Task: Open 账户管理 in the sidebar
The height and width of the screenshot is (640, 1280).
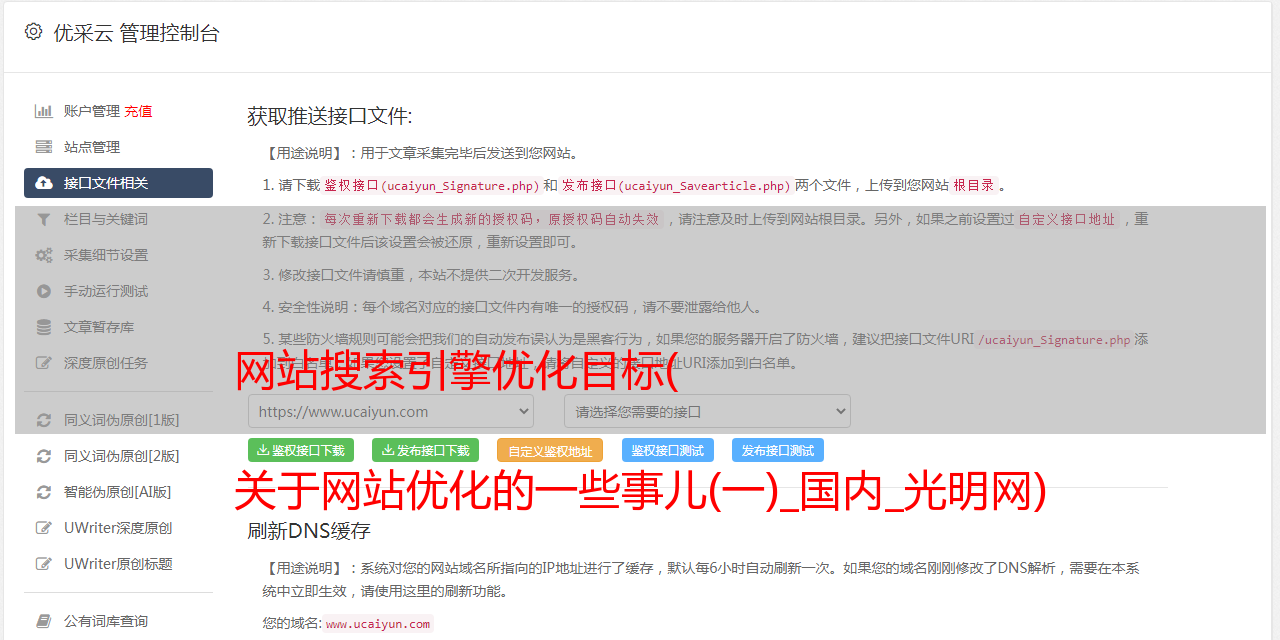Action: click(x=92, y=111)
